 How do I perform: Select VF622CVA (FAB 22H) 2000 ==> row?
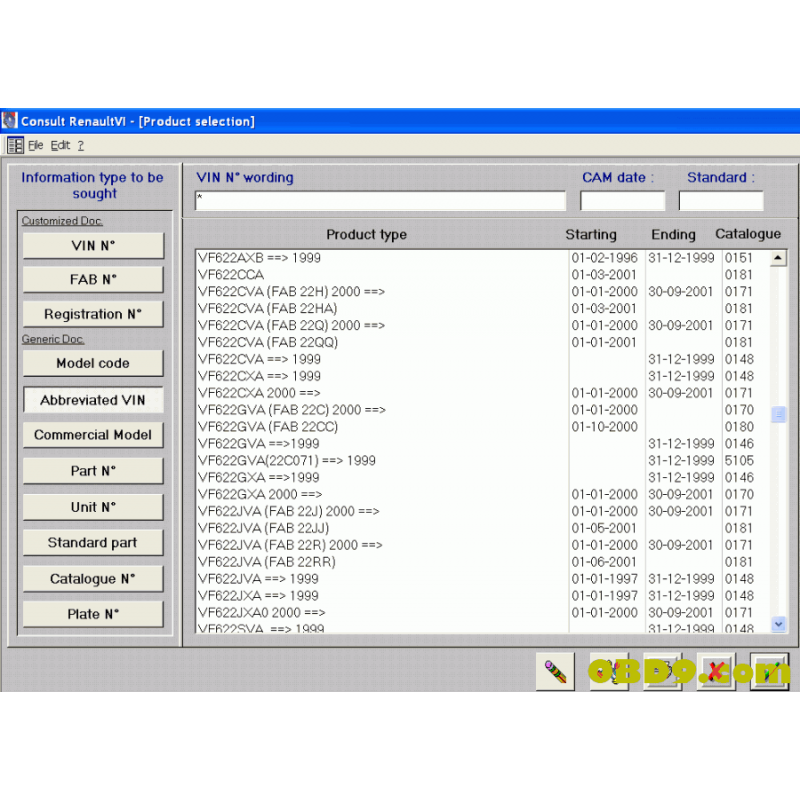coord(483,291)
